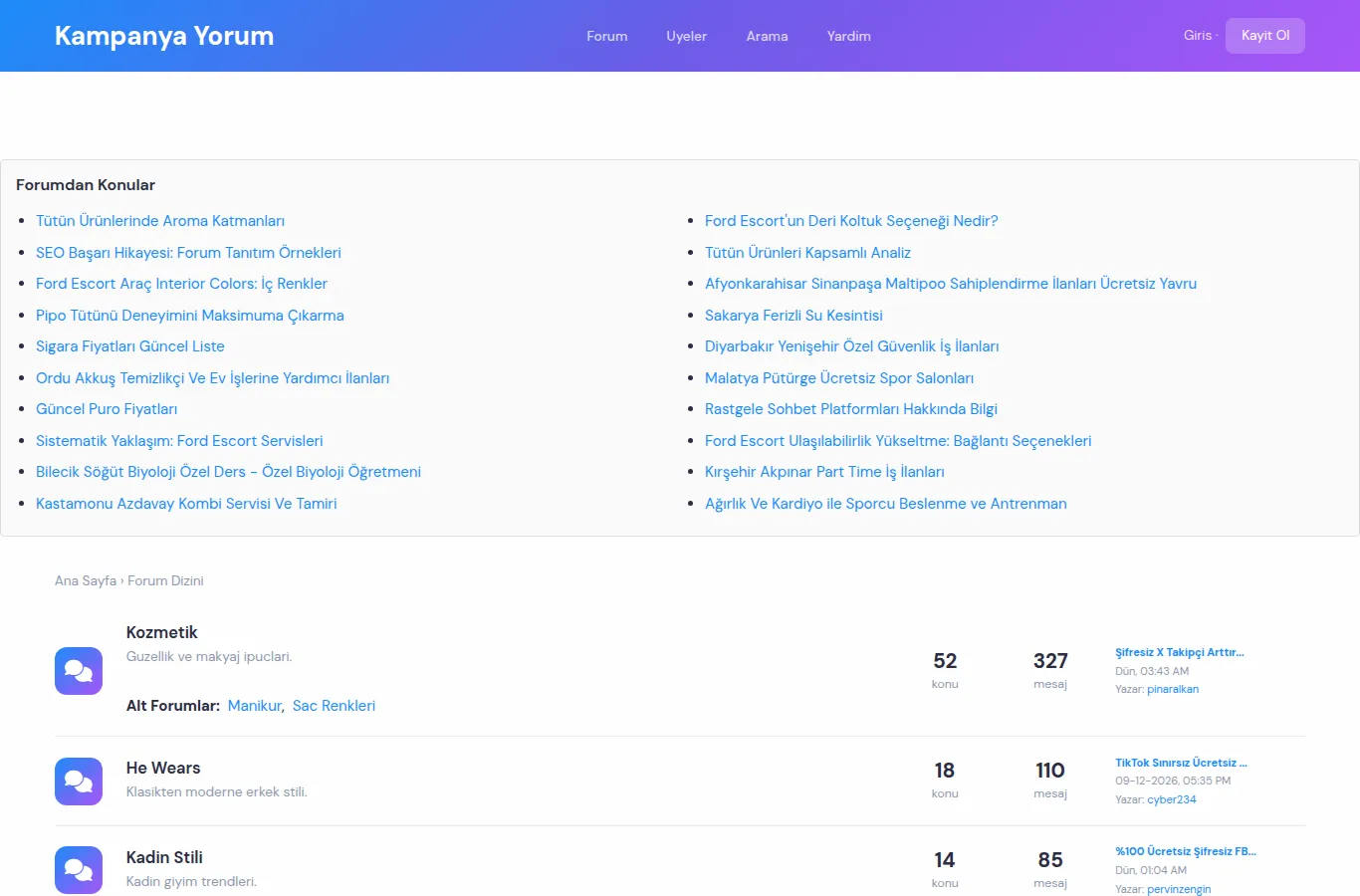Open the Sigara Fiyatları Güncel Liste topic
Image resolution: width=1360 pixels, height=896 pixels.
(x=130, y=346)
